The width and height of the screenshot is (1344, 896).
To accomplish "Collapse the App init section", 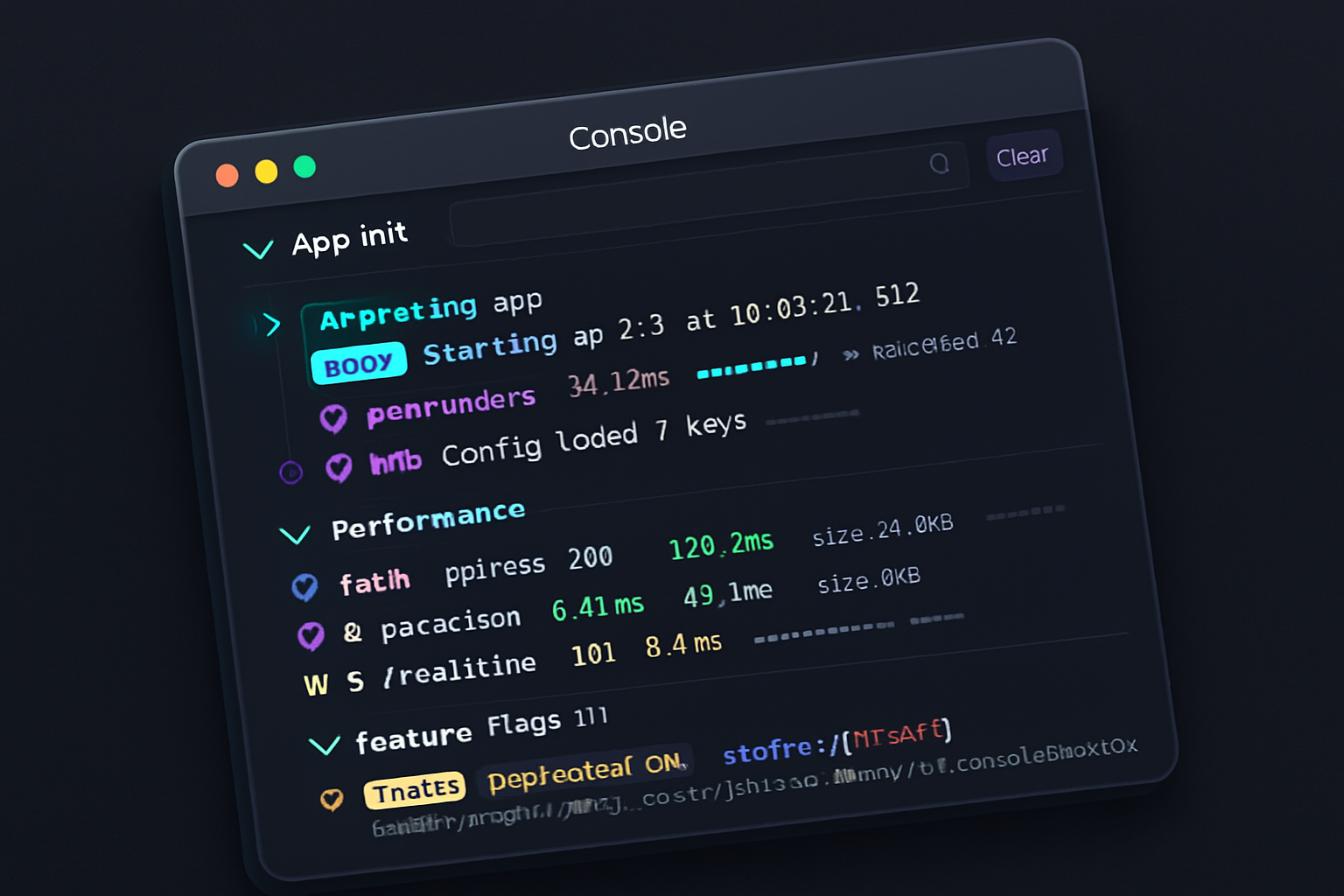I will [259, 249].
